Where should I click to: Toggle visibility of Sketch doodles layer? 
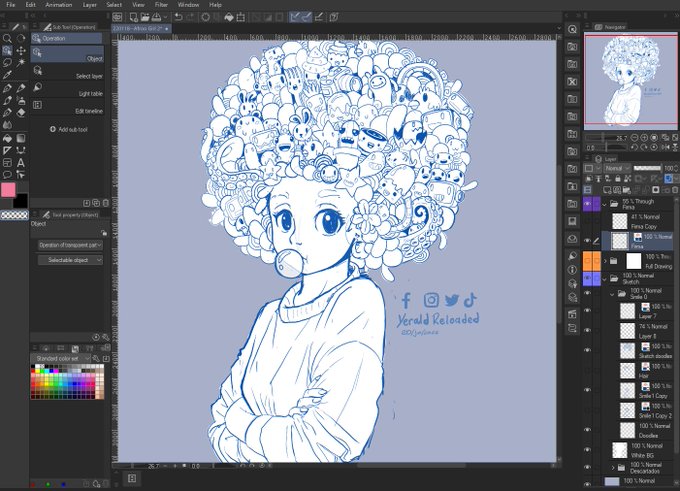point(587,350)
